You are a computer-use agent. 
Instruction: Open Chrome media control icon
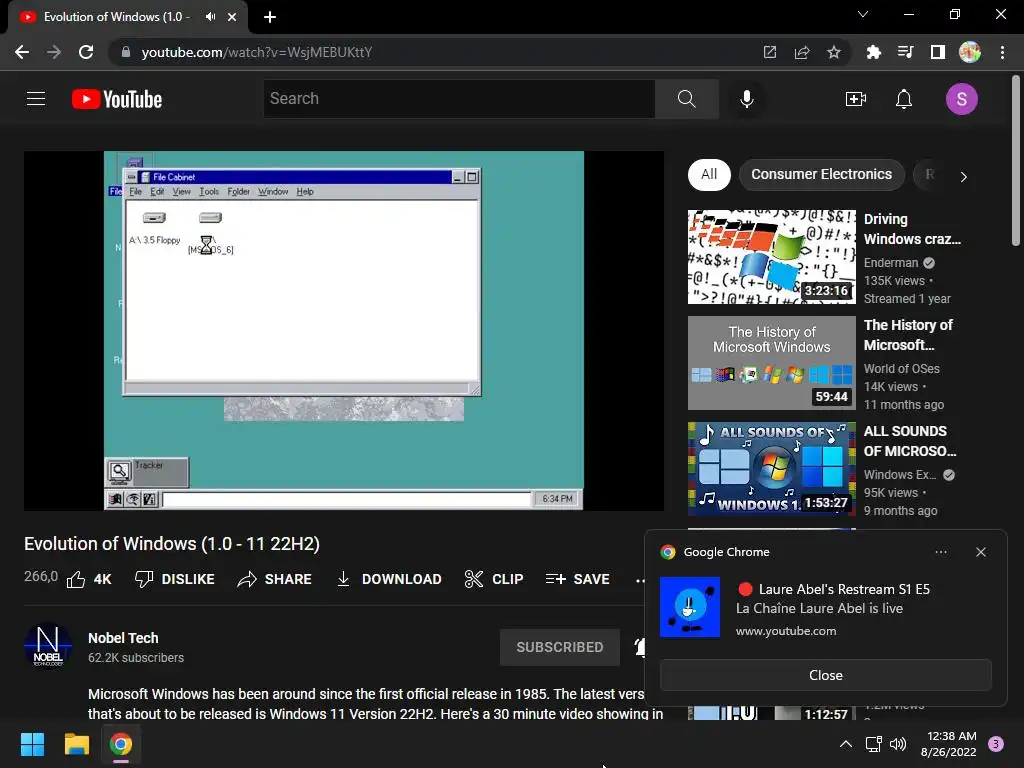[905, 52]
